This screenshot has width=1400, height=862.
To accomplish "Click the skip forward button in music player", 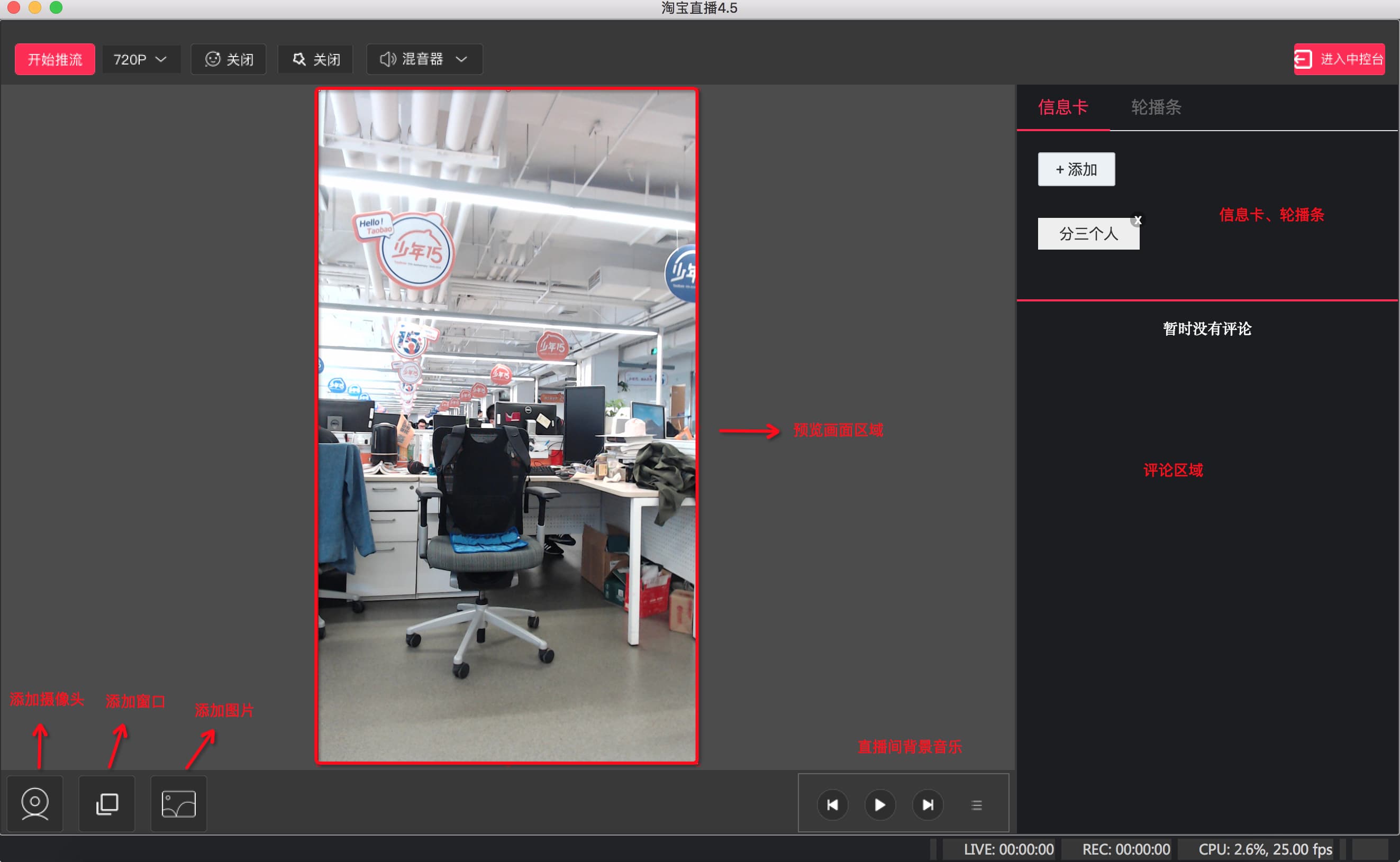I will 928,804.
